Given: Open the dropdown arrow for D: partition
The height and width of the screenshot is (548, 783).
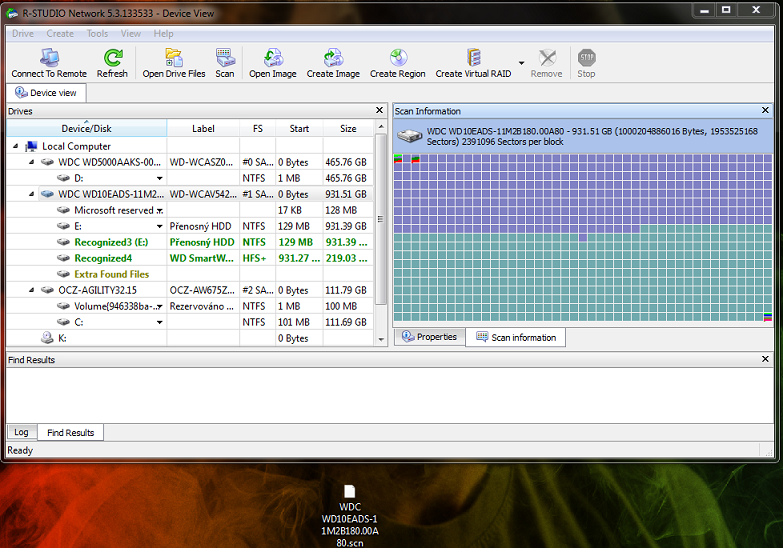Looking at the screenshot, I should (x=160, y=178).
